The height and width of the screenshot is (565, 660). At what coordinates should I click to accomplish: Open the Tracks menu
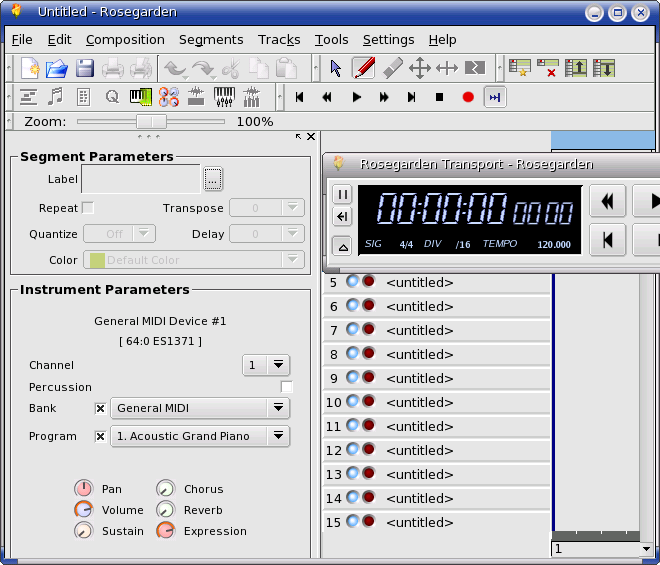point(279,40)
